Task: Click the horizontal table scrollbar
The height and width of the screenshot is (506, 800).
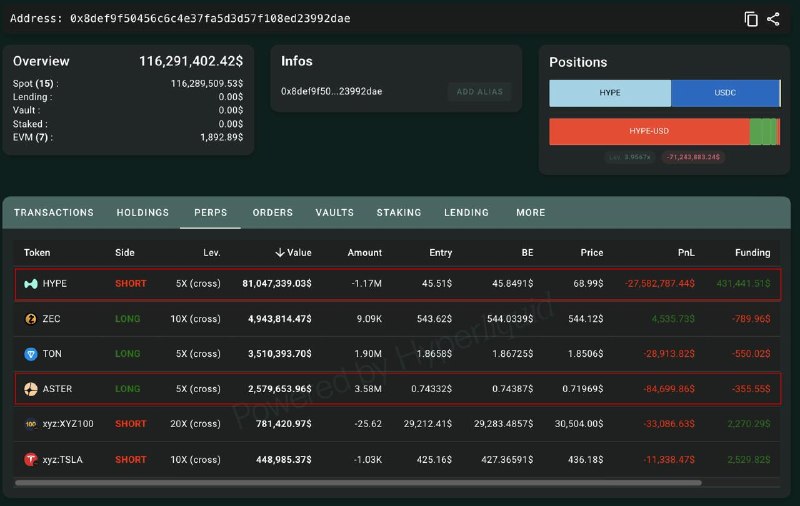Action: [x=358, y=483]
